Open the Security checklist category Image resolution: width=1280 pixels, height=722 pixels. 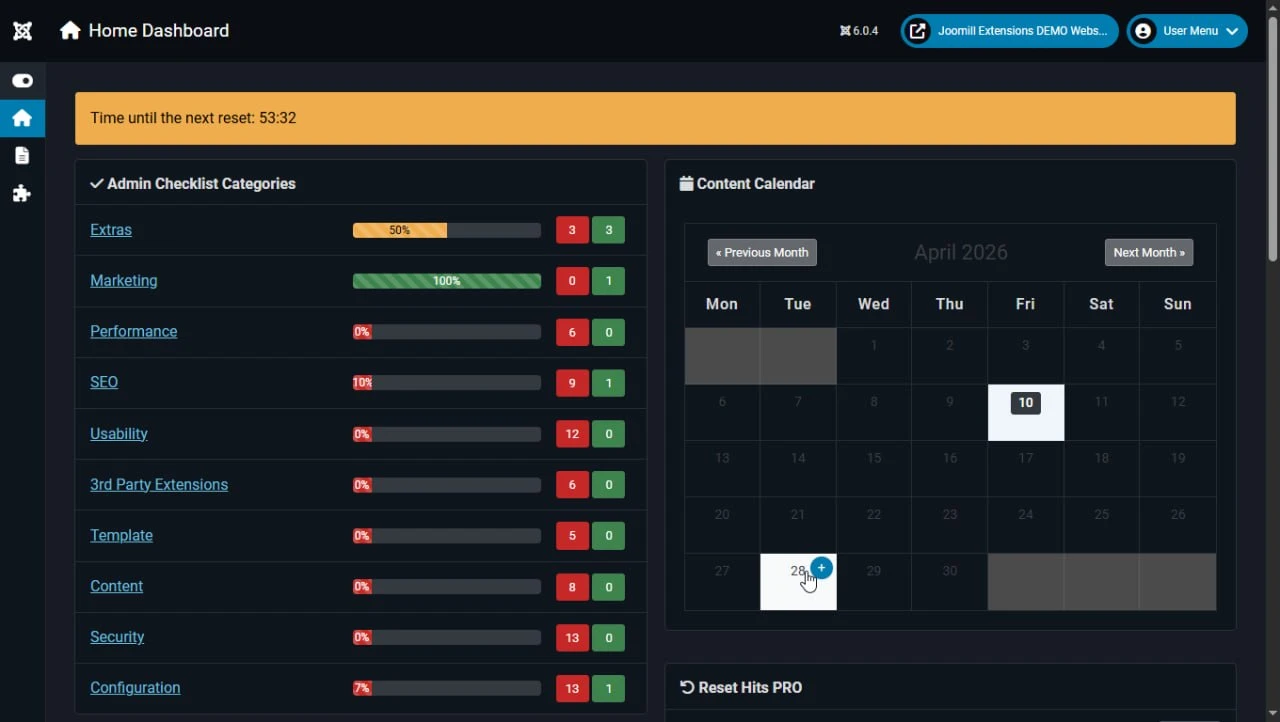pyautogui.click(x=117, y=637)
